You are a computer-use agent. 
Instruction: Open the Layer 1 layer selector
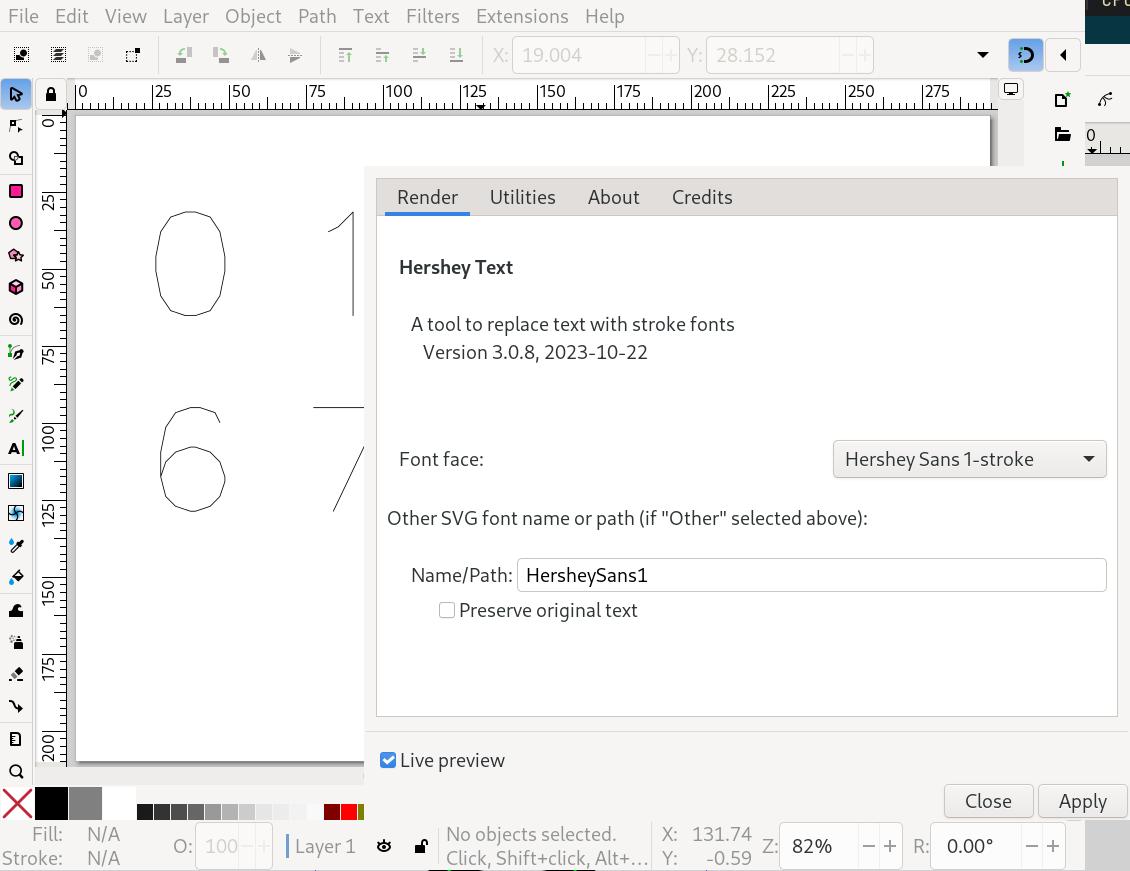tap(321, 847)
